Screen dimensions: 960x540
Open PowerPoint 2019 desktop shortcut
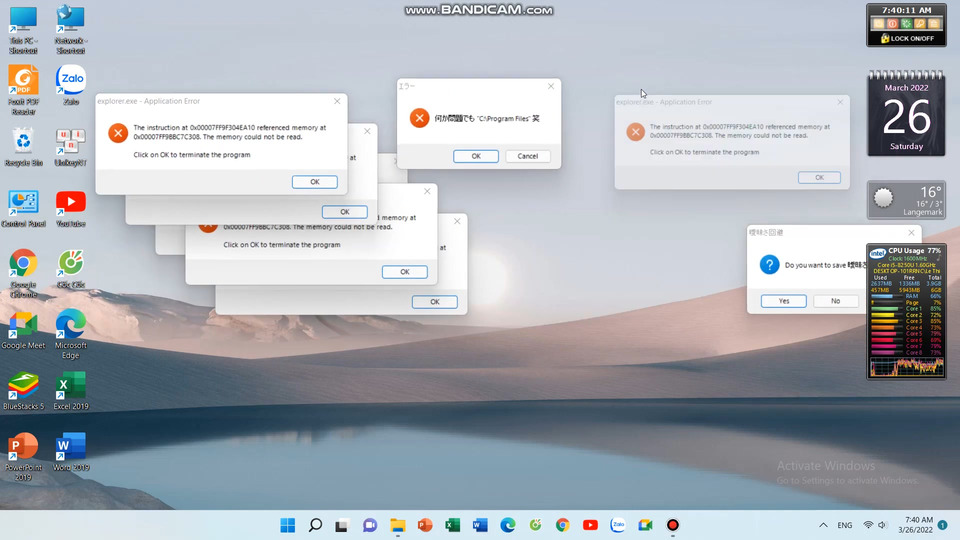coord(23,456)
